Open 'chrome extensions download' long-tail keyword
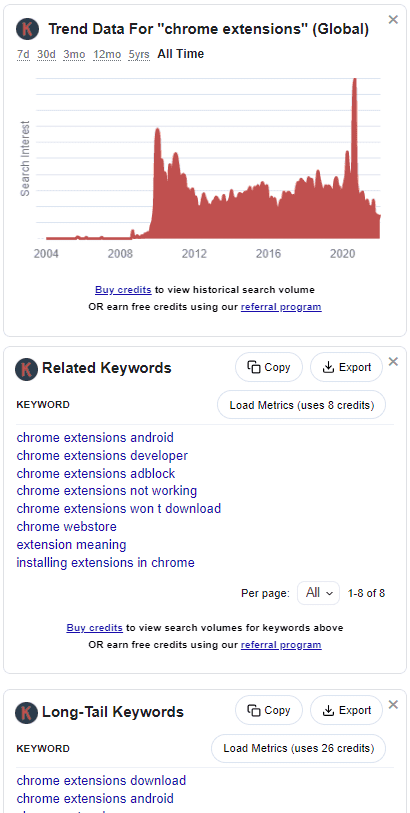Image resolution: width=410 pixels, height=813 pixels. pyautogui.click(x=101, y=781)
